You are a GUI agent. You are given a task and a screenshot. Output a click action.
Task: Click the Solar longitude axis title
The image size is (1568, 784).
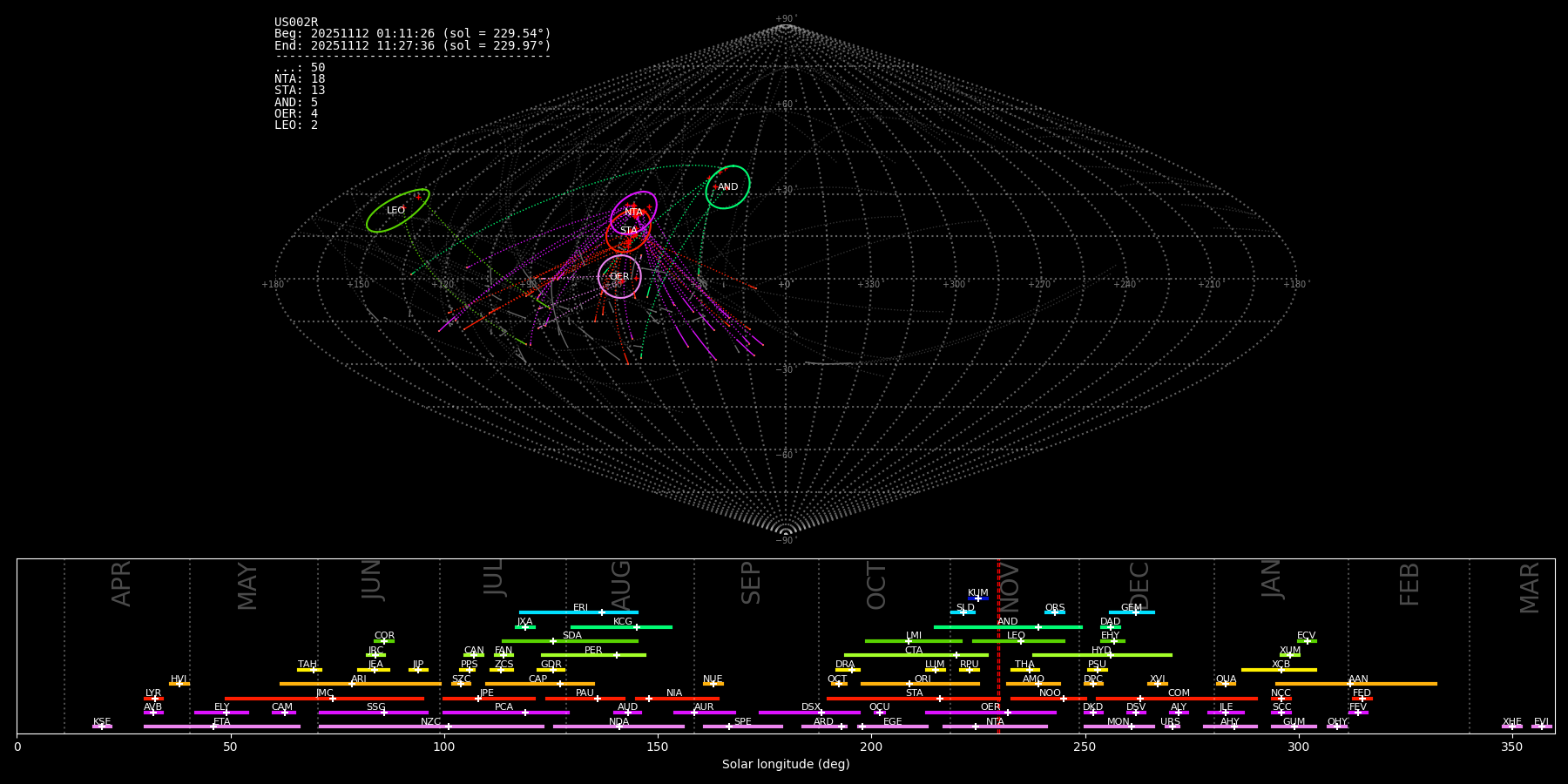tap(785, 765)
